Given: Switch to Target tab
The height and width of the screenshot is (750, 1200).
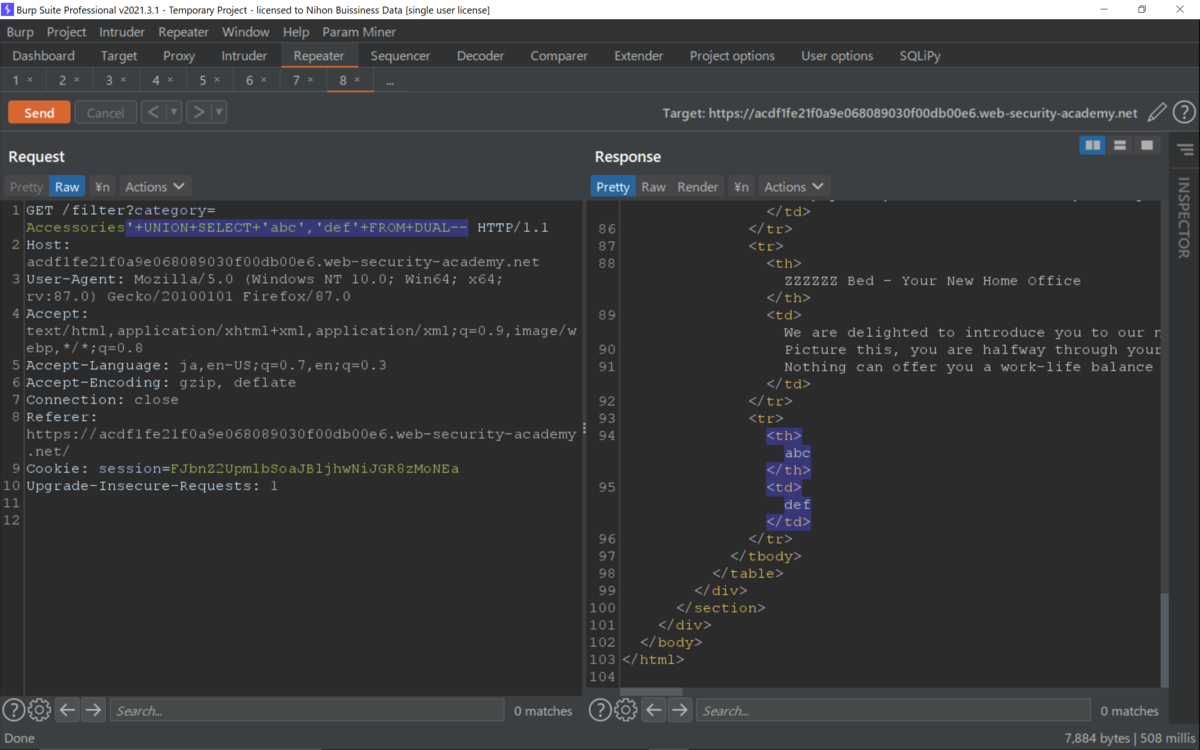Looking at the screenshot, I should tap(119, 56).
